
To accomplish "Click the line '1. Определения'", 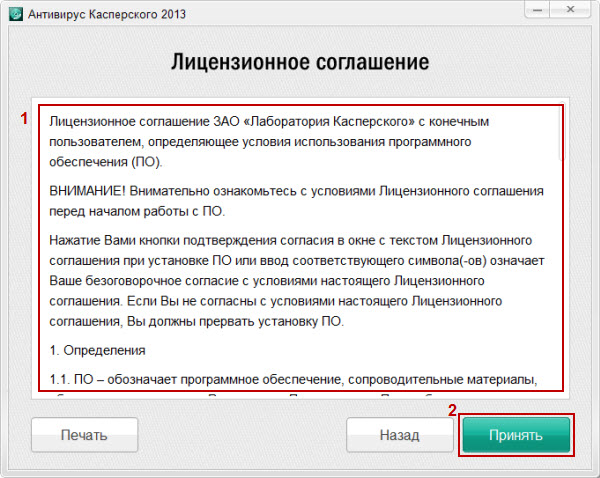I will pos(98,350).
